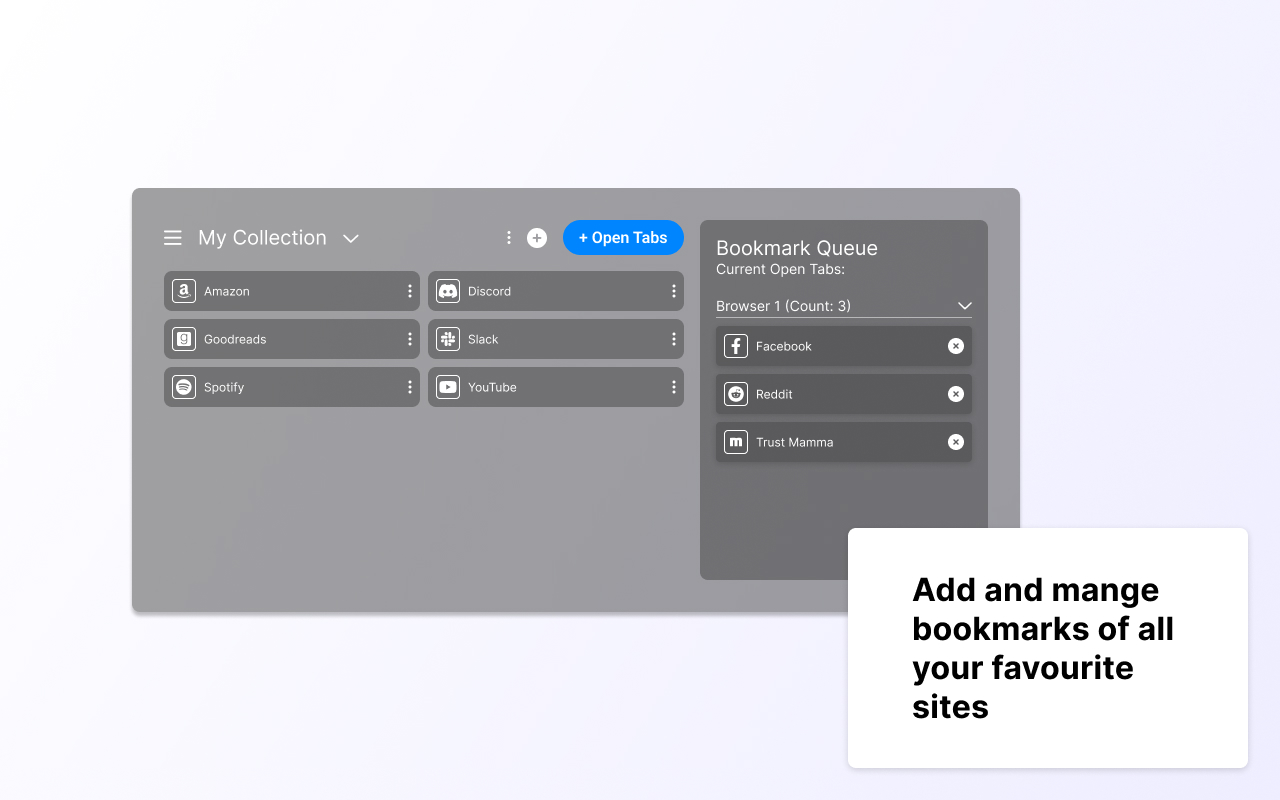The image size is (1280, 800).
Task: Collapse the Browser 1 (Count: 3) chevron
Action: click(965, 306)
